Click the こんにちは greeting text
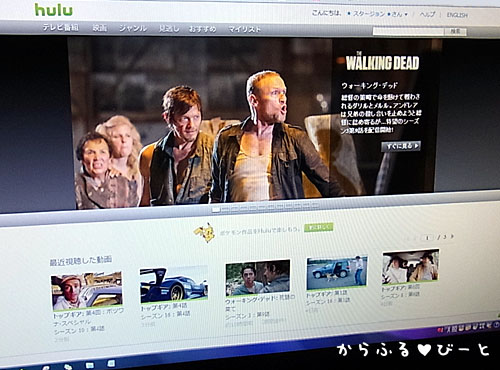500x370 pixels. [327, 13]
